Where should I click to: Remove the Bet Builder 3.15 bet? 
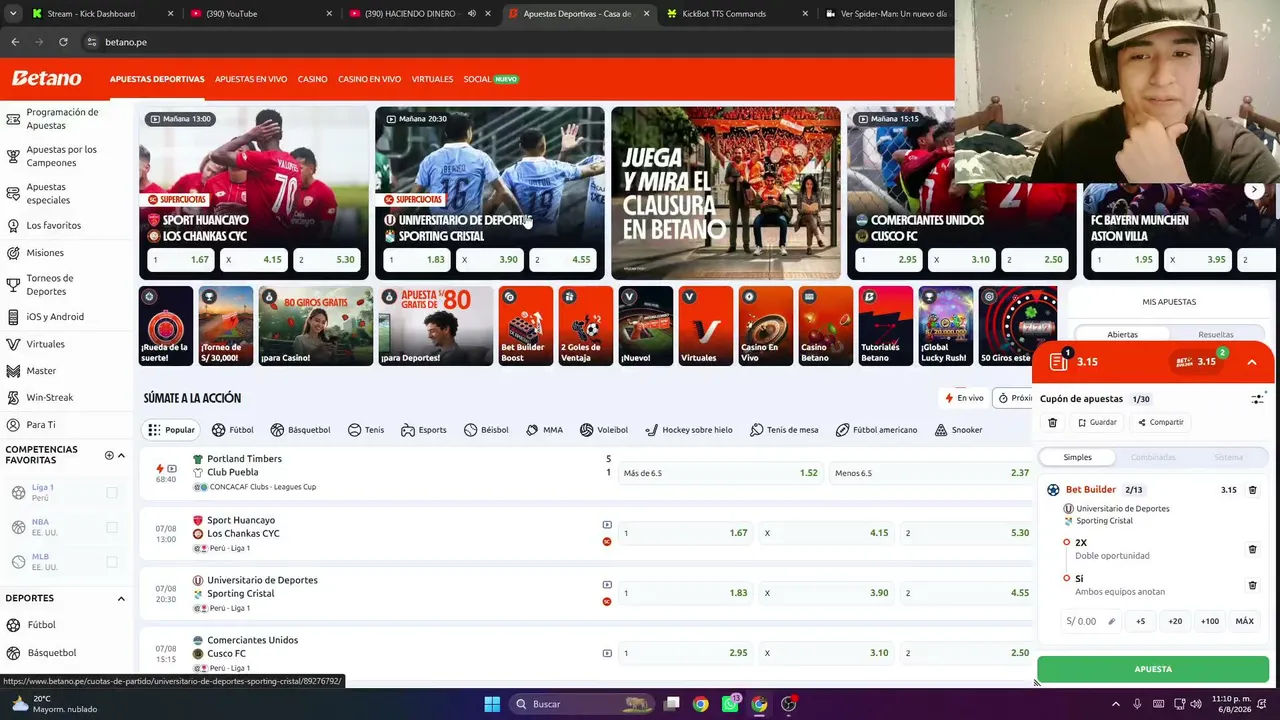(1252, 490)
